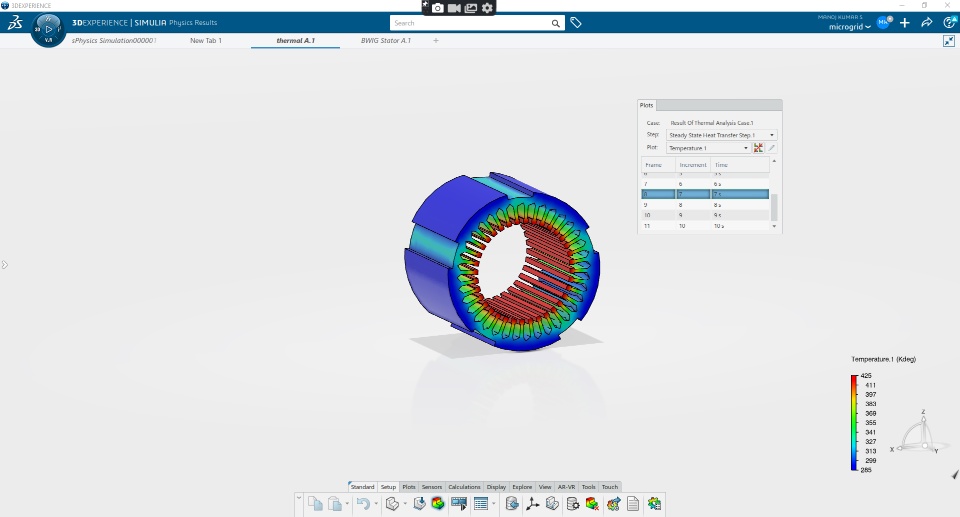This screenshot has width=960, height=517.
Task: Click the filmstrip animation play icon
Action: coord(459,504)
